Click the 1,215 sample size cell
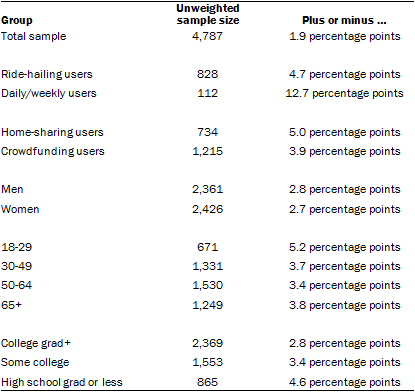Image resolution: width=415 pixels, height=392 pixels. click(207, 151)
